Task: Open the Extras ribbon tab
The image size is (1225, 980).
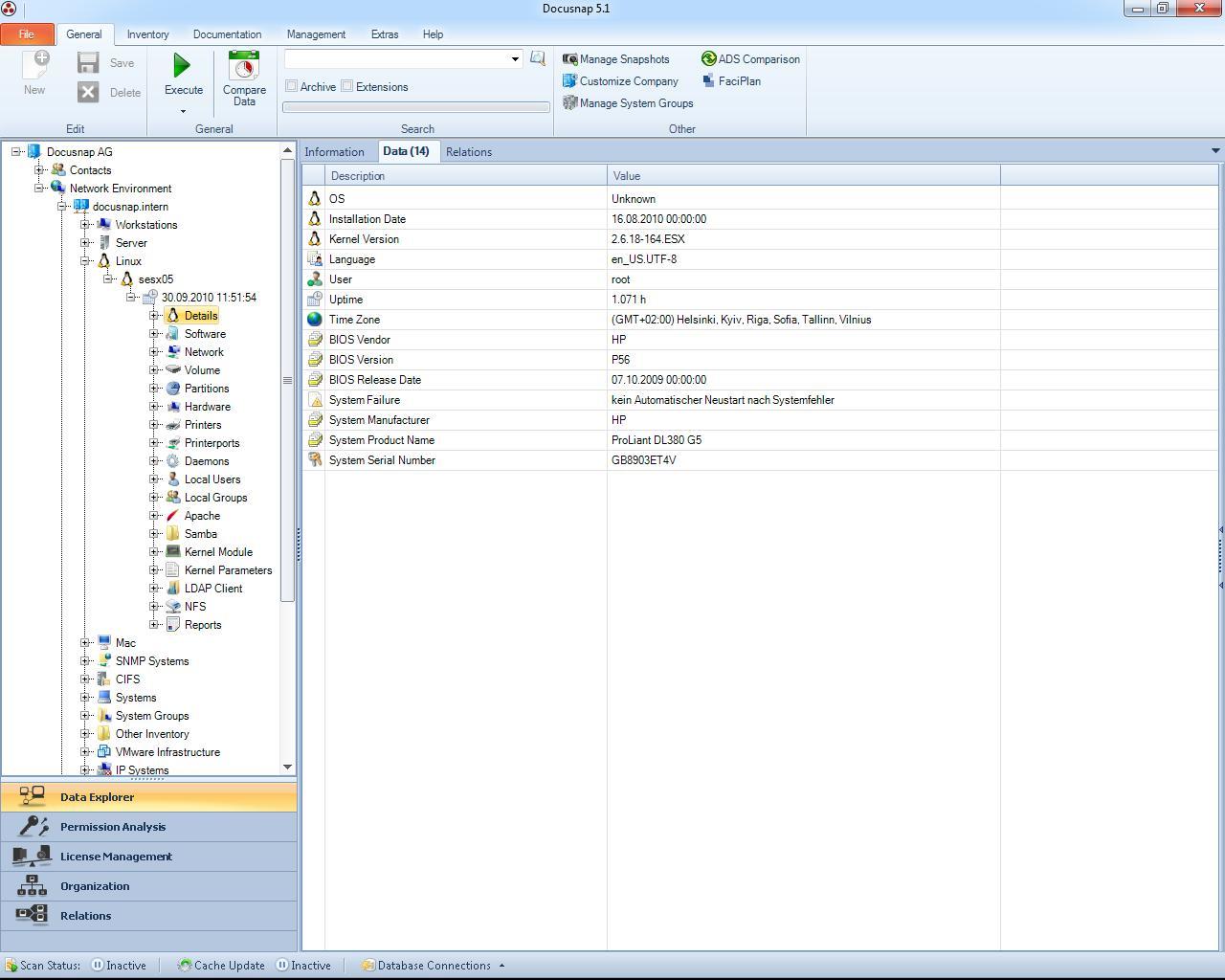Action: [x=385, y=34]
